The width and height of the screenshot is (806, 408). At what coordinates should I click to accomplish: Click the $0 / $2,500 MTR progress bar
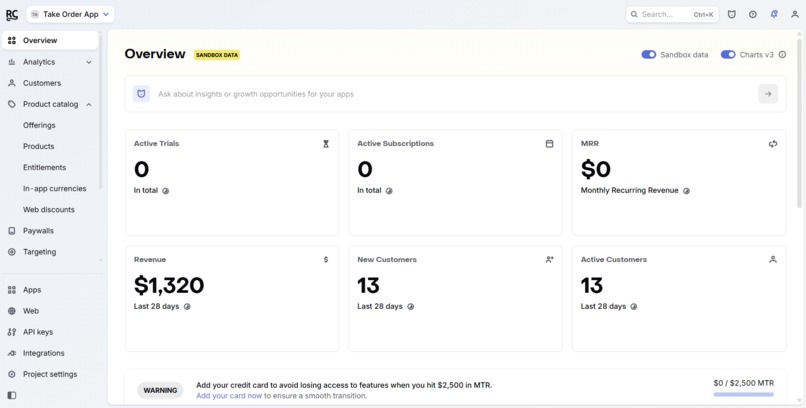tap(743, 395)
